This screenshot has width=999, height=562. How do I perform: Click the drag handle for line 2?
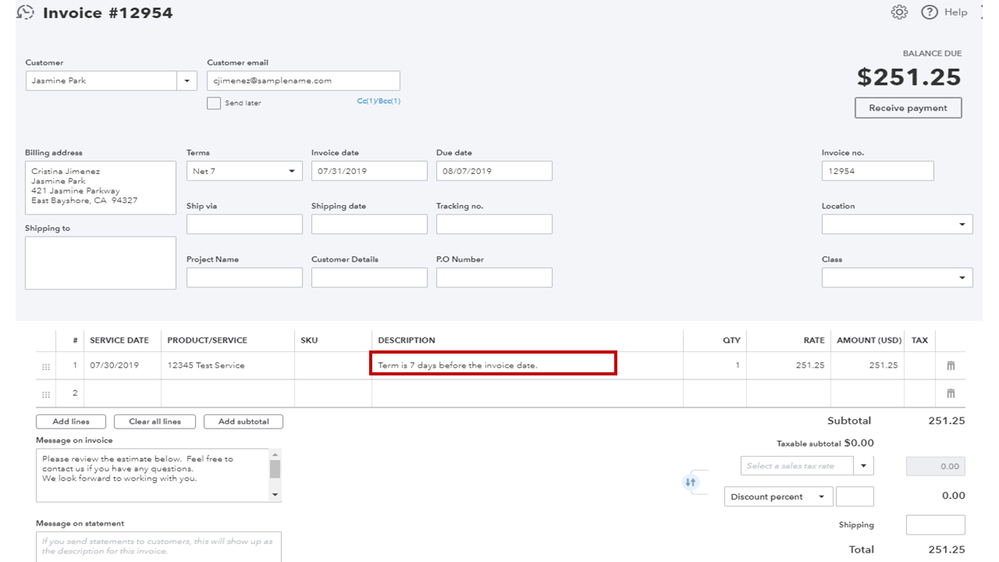[x=46, y=394]
